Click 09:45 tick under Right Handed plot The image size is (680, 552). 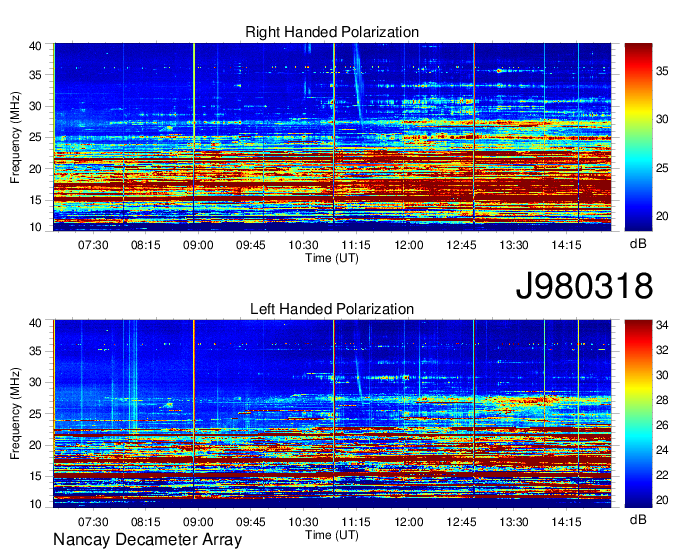pos(251,245)
